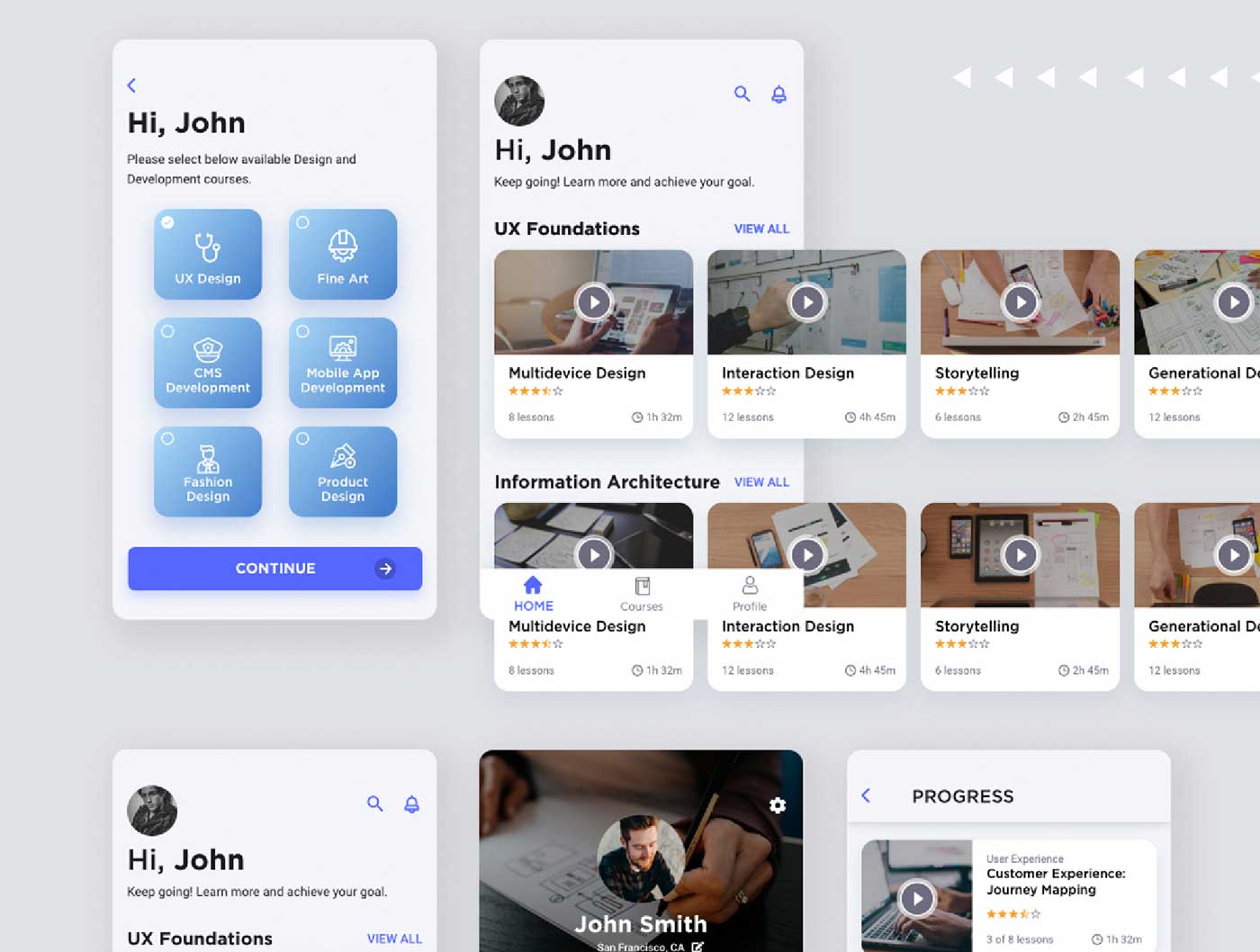Viewport: 1260px width, 952px height.
Task: Select the Fine Art course tile
Action: pyautogui.click(x=343, y=255)
